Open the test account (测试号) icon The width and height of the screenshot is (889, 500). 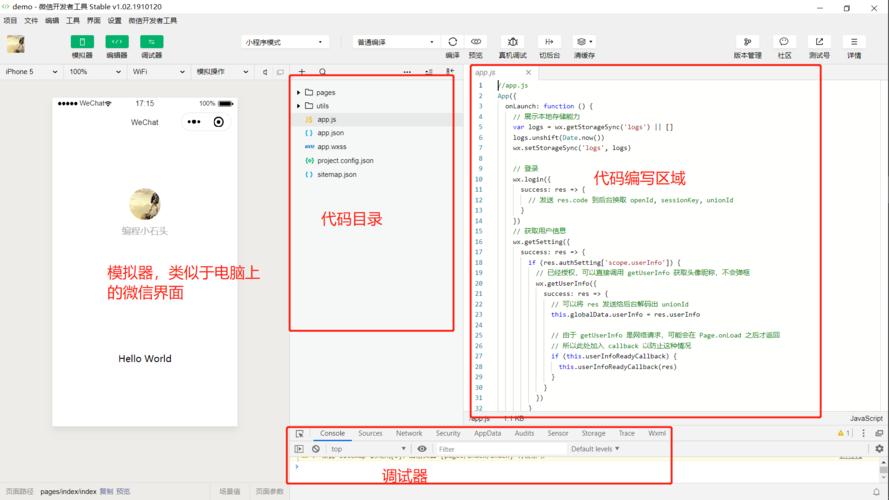[x=819, y=41]
